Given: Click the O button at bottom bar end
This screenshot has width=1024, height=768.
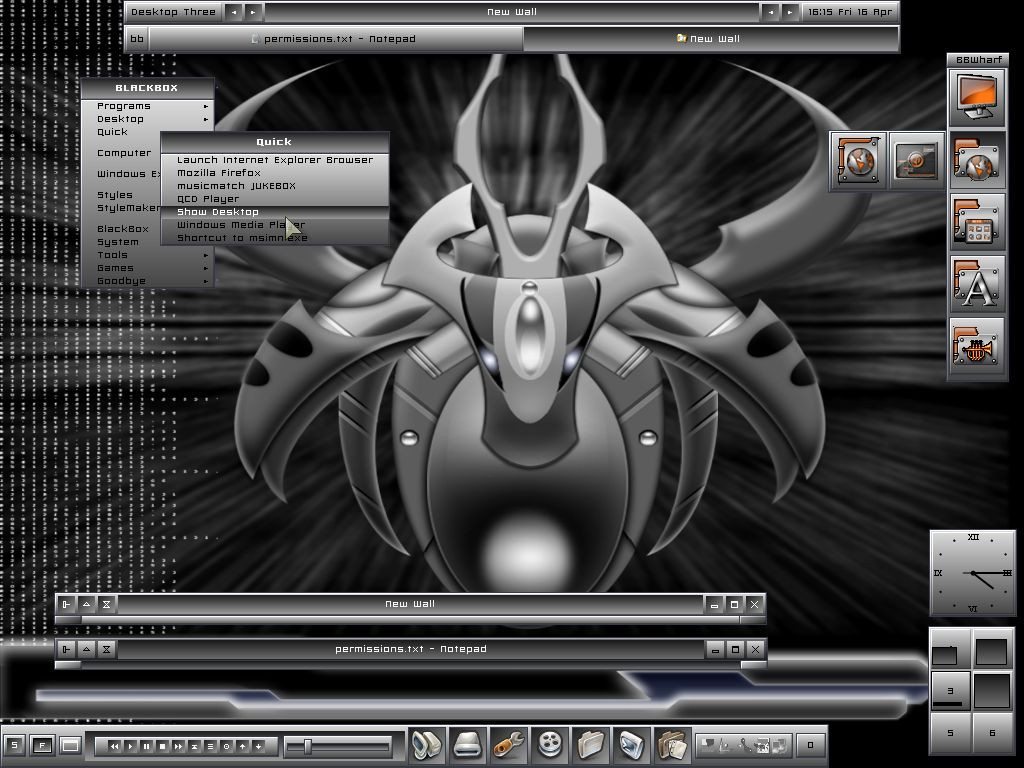Looking at the screenshot, I should pyautogui.click(x=810, y=745).
